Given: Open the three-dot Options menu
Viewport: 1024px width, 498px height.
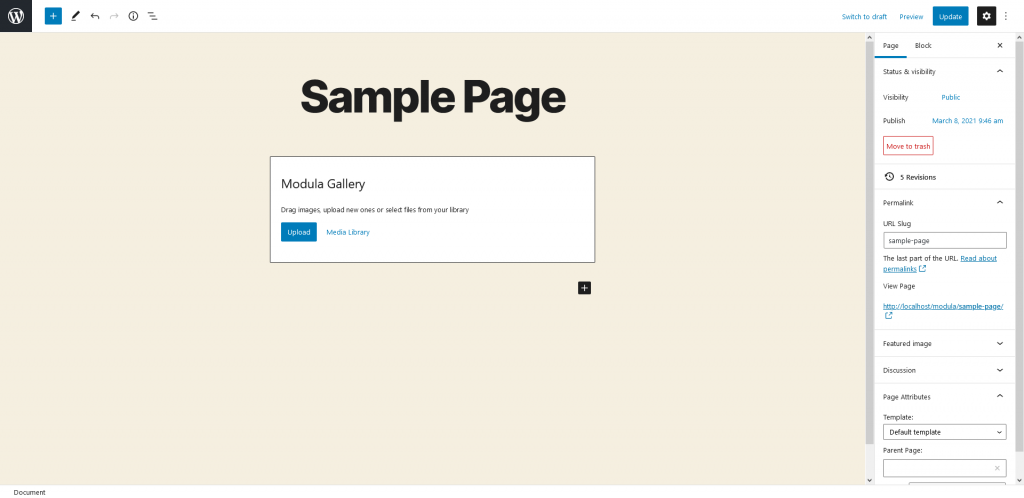Looking at the screenshot, I should pos(1006,16).
